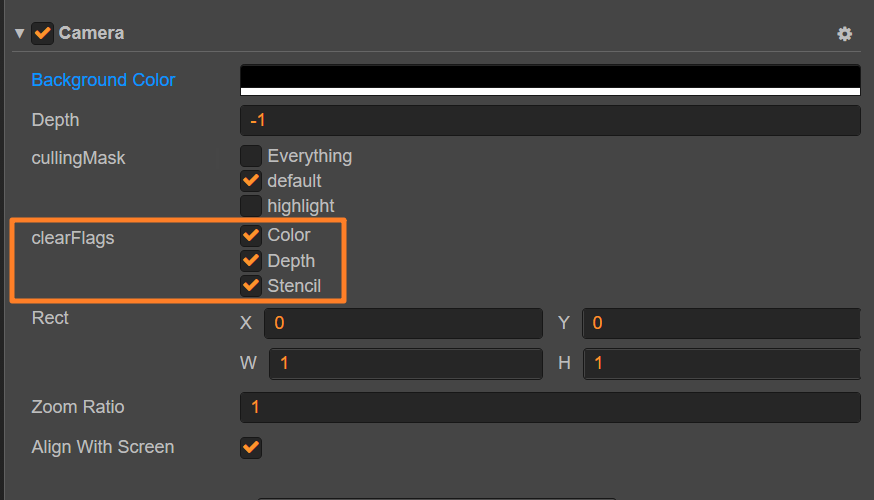The height and width of the screenshot is (500, 874).
Task: Click the Zoom Ratio input field
Action: [x=550, y=407]
